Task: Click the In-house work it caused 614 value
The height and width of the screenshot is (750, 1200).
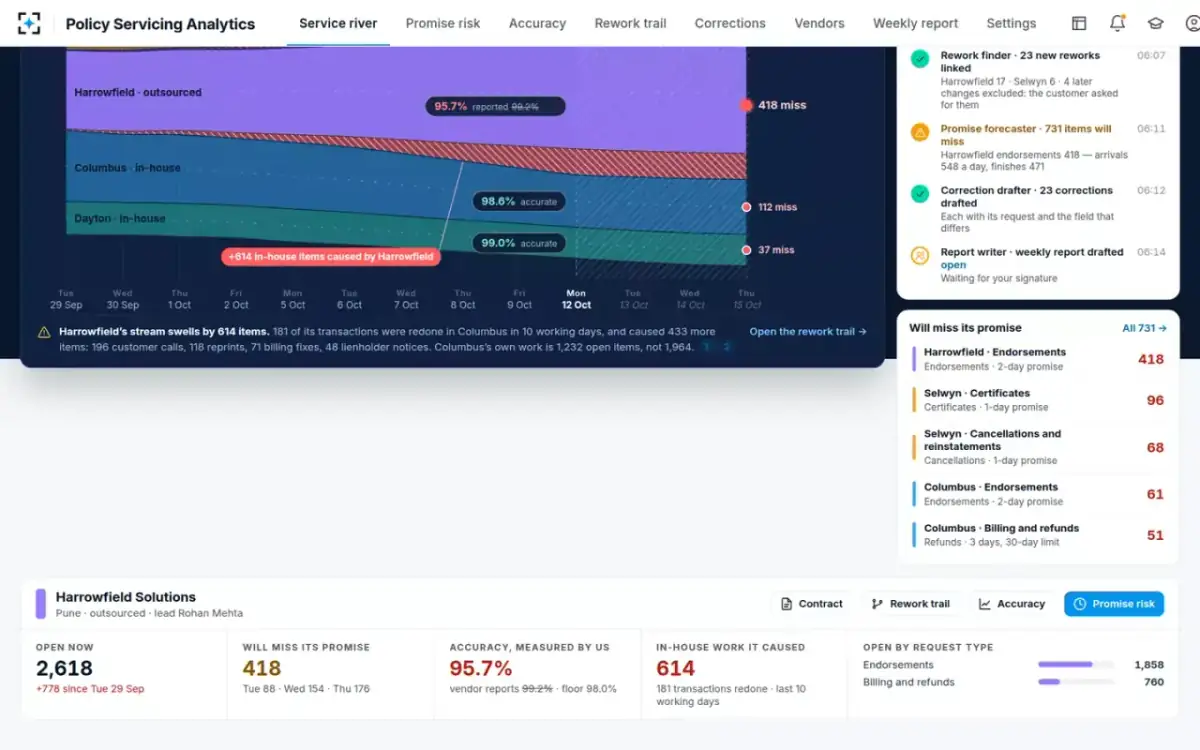Action: pyautogui.click(x=675, y=668)
